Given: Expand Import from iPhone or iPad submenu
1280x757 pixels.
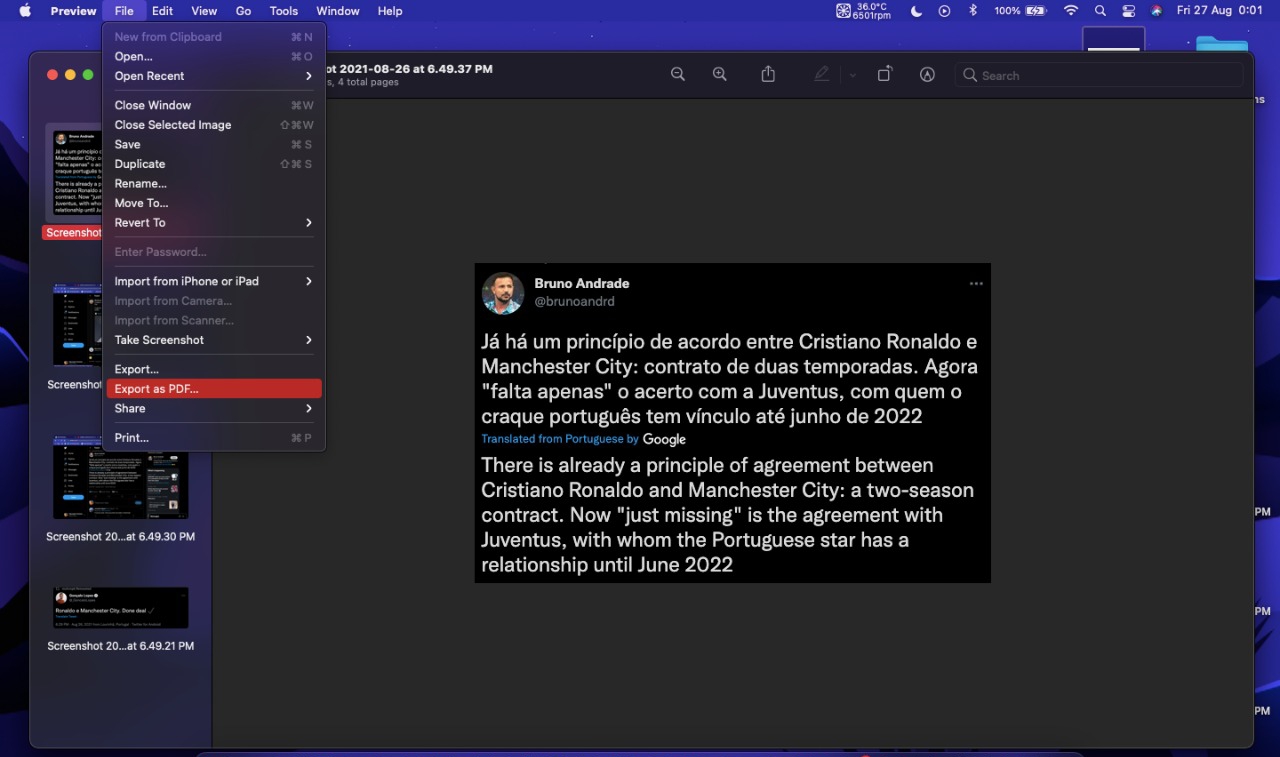Looking at the screenshot, I should pos(214,282).
